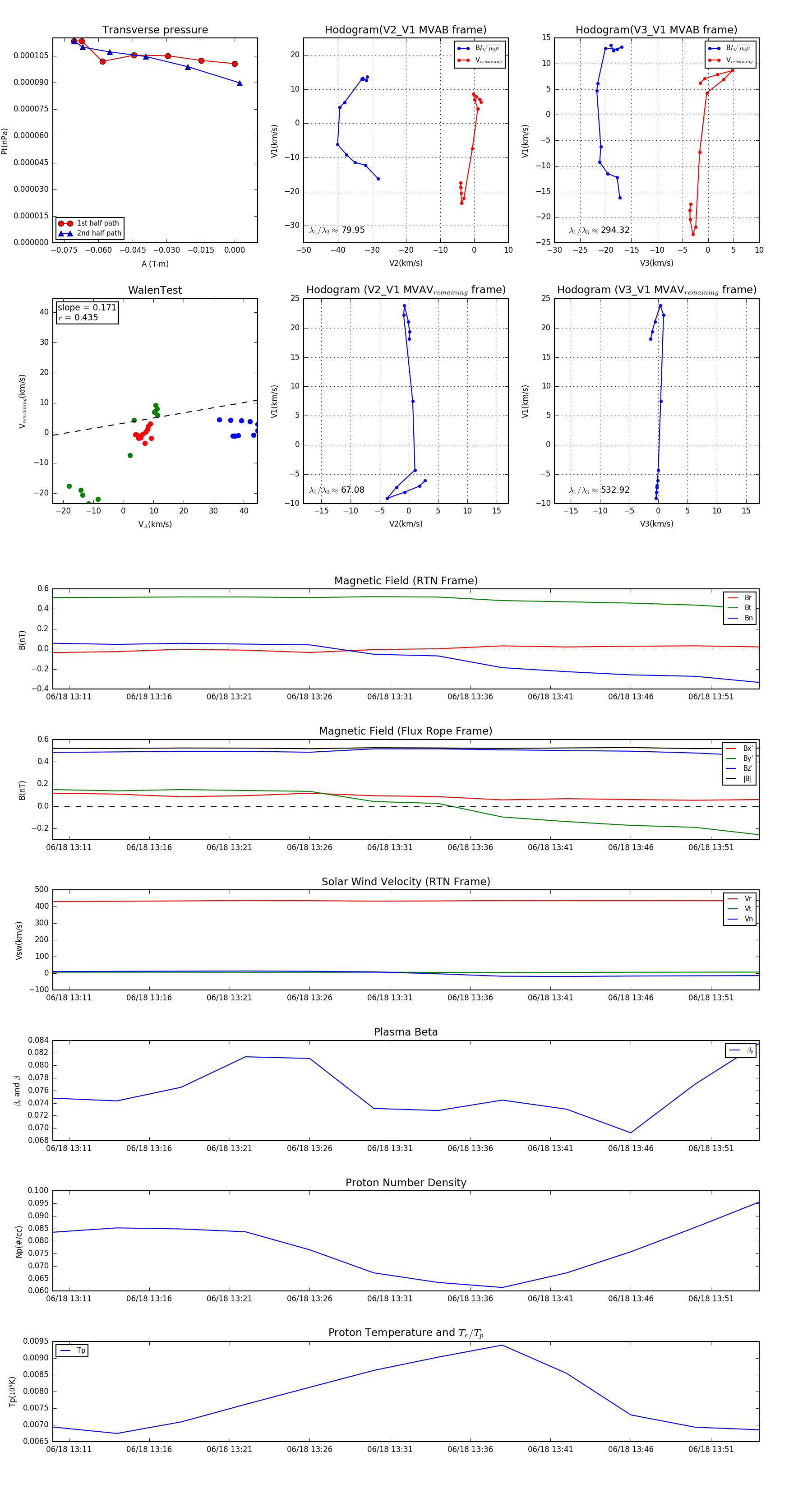Click the 'Tp' legend entry

72,1351
